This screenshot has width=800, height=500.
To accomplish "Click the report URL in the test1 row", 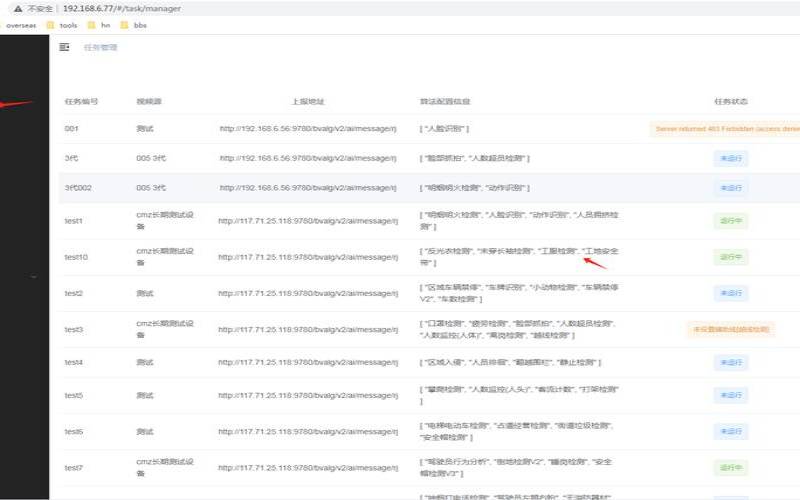I will 308,221.
